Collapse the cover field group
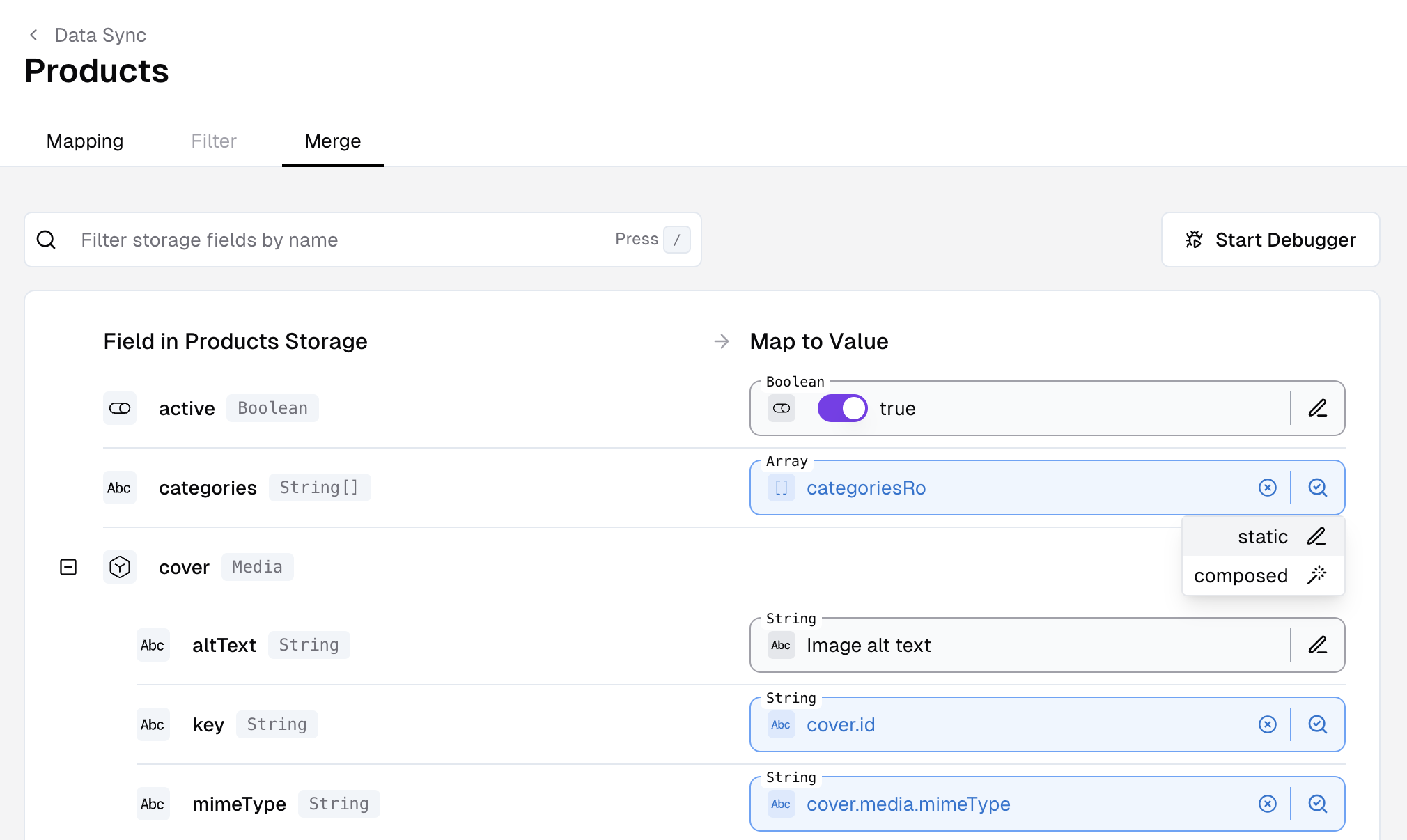This screenshot has height=840, width=1407. click(68, 567)
